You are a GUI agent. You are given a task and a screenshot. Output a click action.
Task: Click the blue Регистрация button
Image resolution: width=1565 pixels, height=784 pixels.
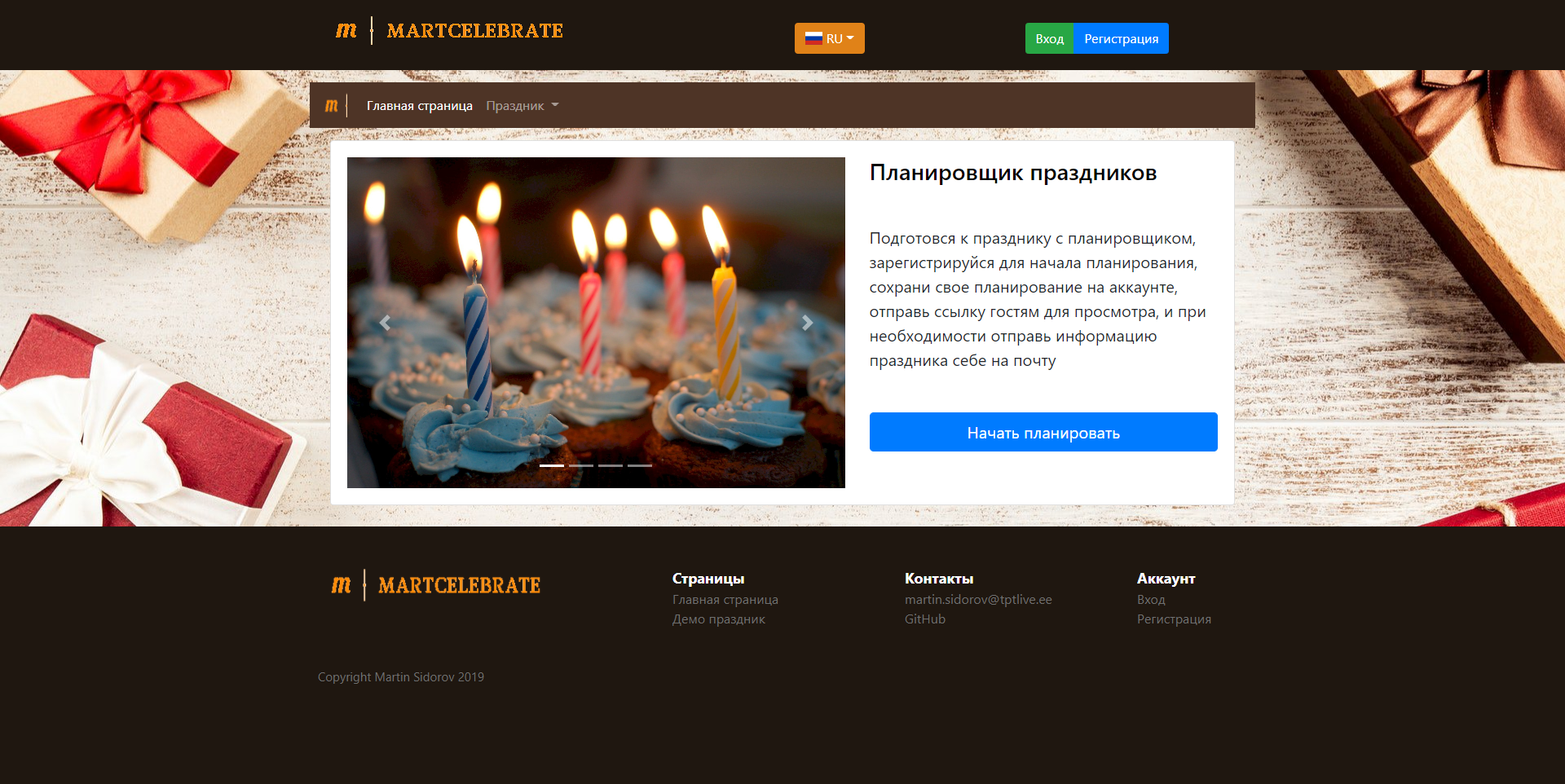point(1121,38)
